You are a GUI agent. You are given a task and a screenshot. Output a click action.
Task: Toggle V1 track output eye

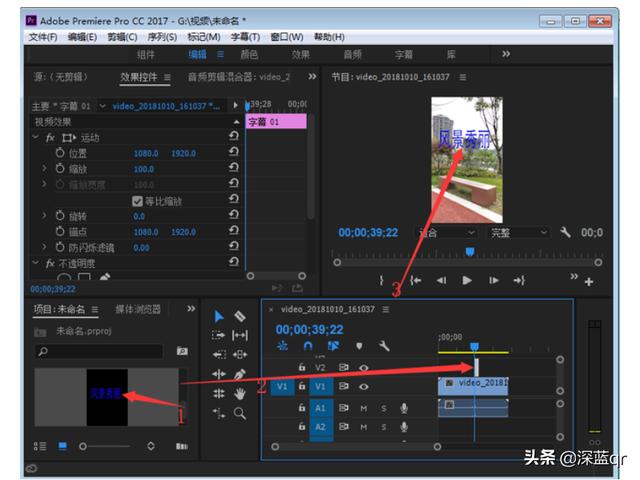[363, 387]
